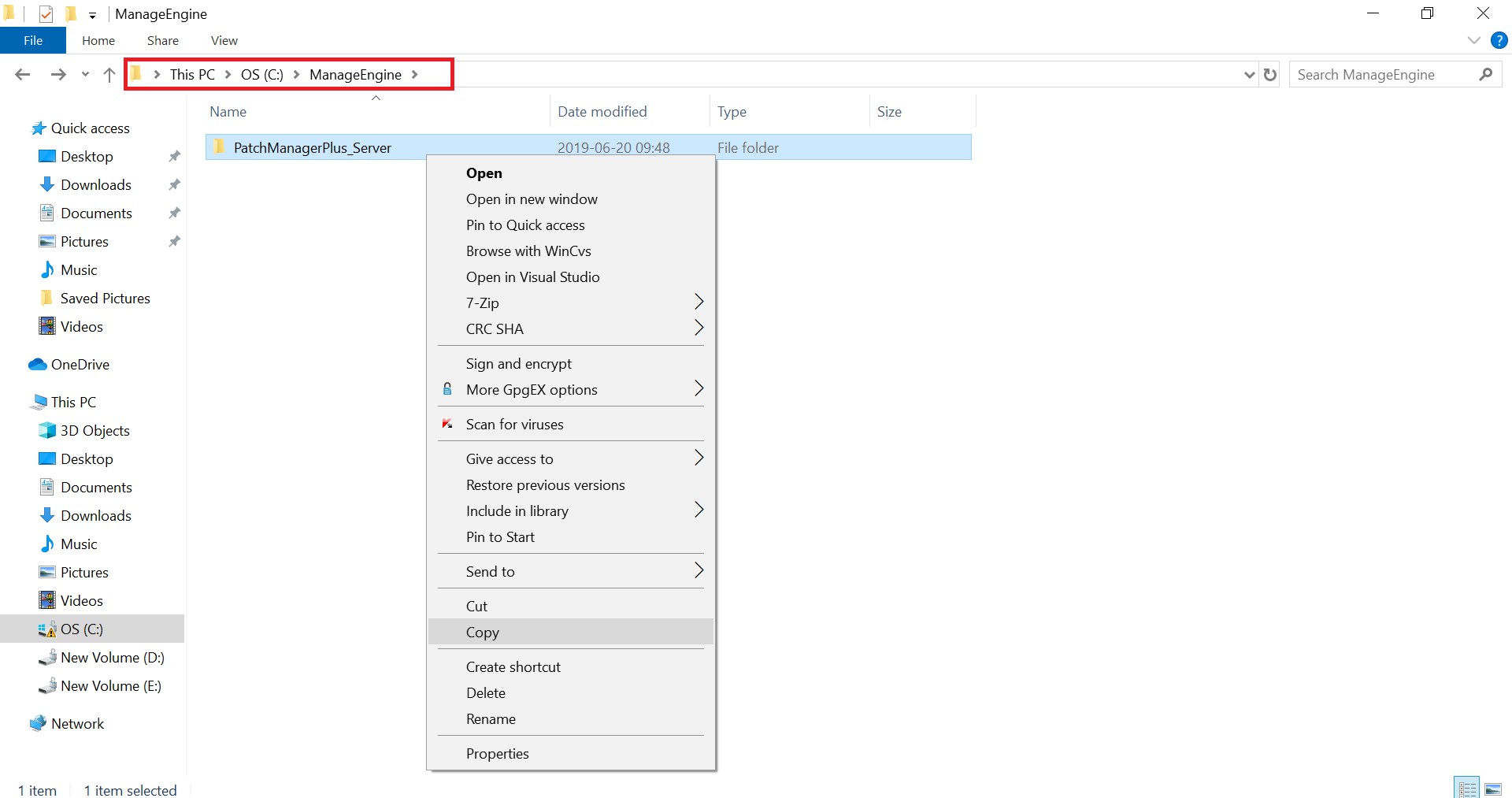The width and height of the screenshot is (1512, 798).
Task: Choose Open in the context menu
Action: [x=571, y=173]
